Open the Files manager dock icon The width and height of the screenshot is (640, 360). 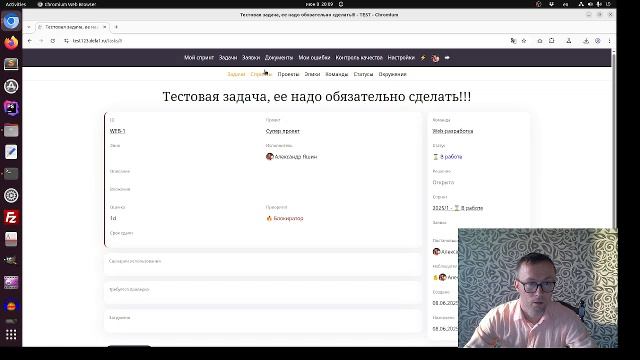pos(11,130)
